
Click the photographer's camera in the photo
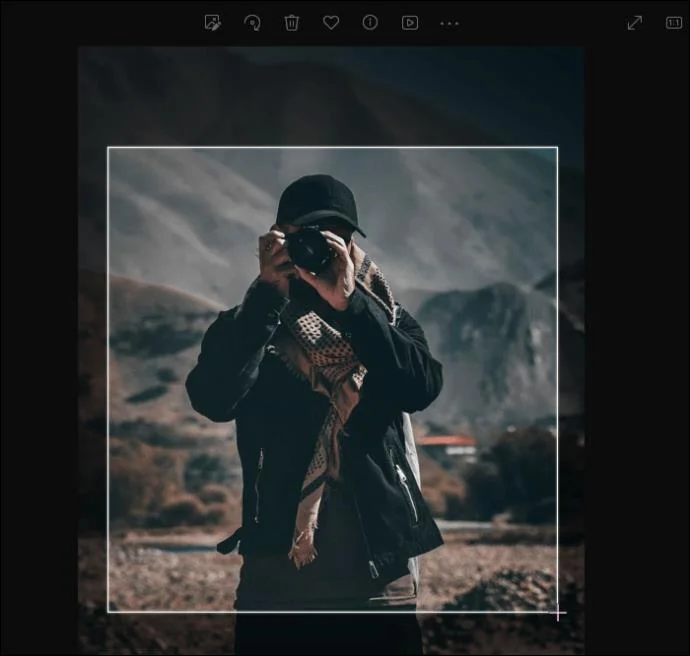[x=308, y=248]
